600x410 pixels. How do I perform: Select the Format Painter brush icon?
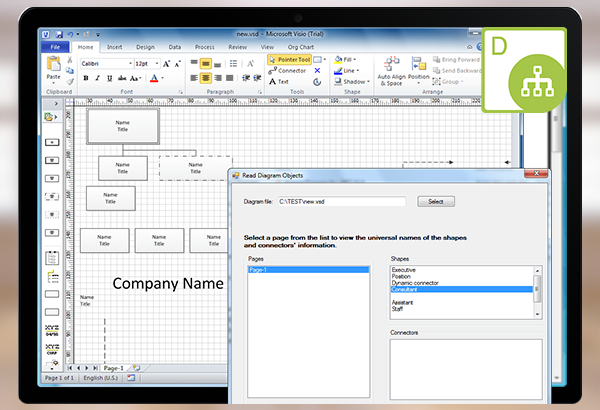[x=70, y=81]
